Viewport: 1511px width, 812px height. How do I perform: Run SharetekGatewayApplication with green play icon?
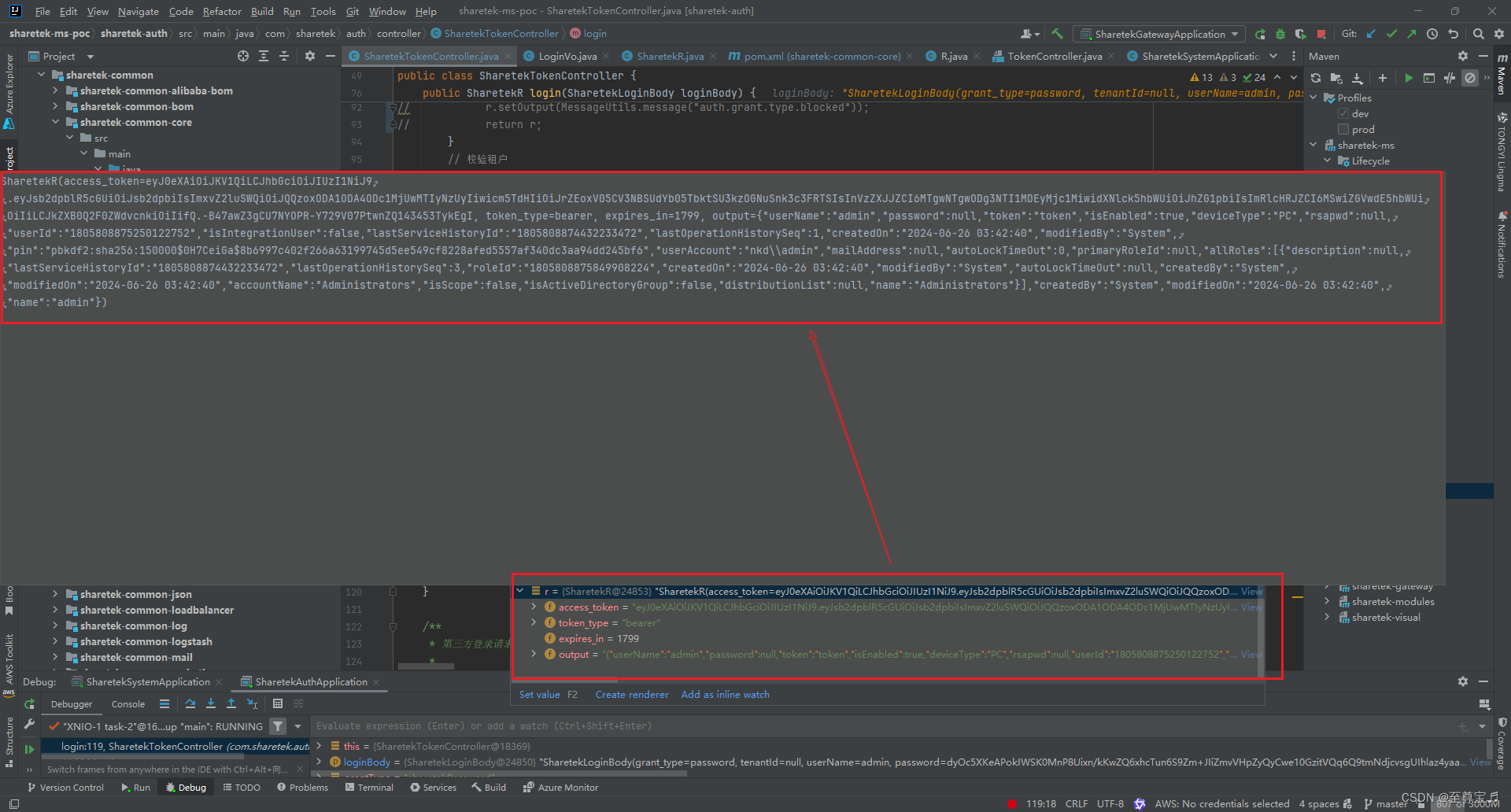click(x=1259, y=34)
